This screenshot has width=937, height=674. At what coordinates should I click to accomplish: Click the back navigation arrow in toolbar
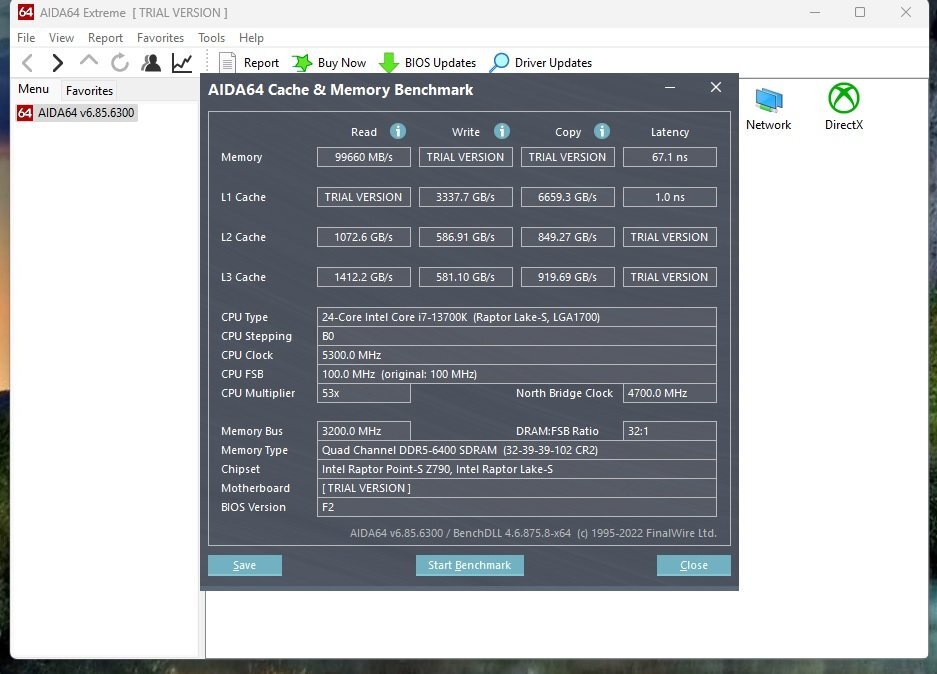tap(27, 63)
